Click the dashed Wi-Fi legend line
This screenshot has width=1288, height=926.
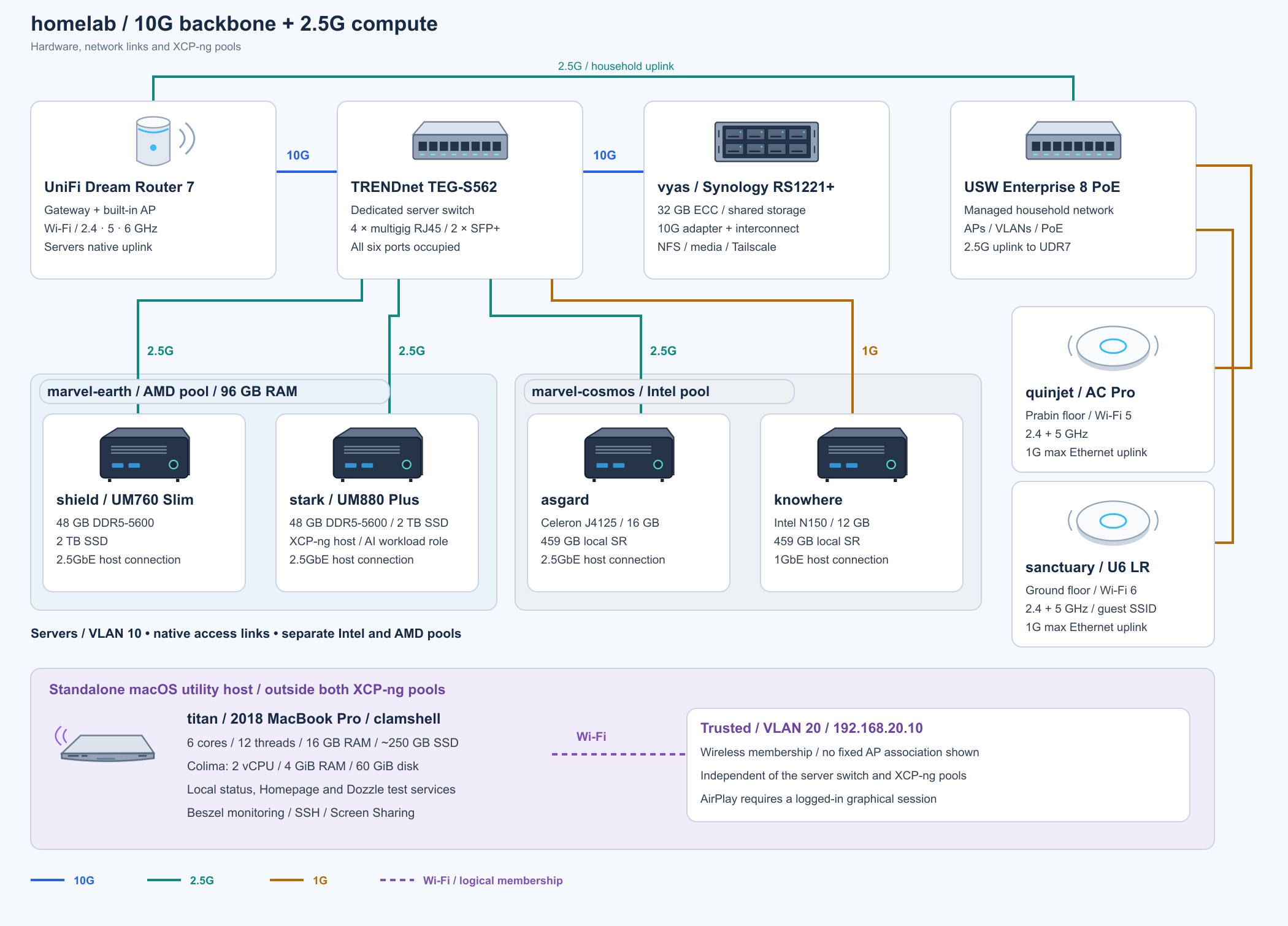click(397, 880)
